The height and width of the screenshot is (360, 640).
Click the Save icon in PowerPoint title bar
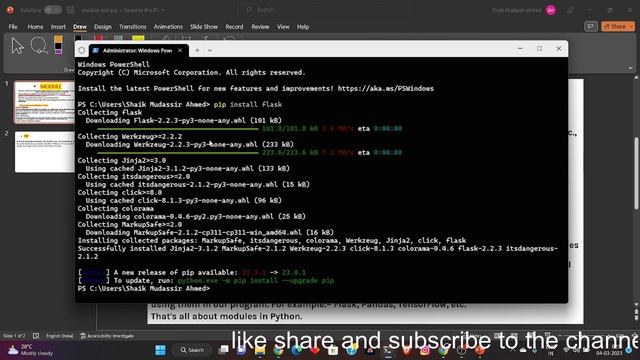click(x=70, y=10)
